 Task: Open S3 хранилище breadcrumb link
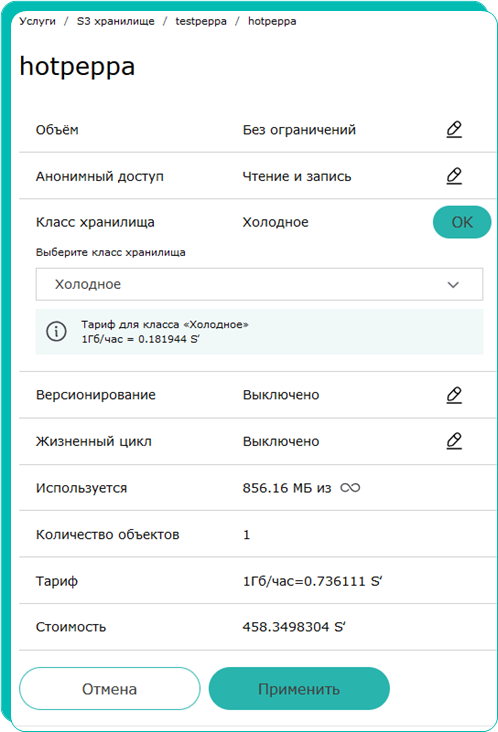pyautogui.click(x=115, y=21)
